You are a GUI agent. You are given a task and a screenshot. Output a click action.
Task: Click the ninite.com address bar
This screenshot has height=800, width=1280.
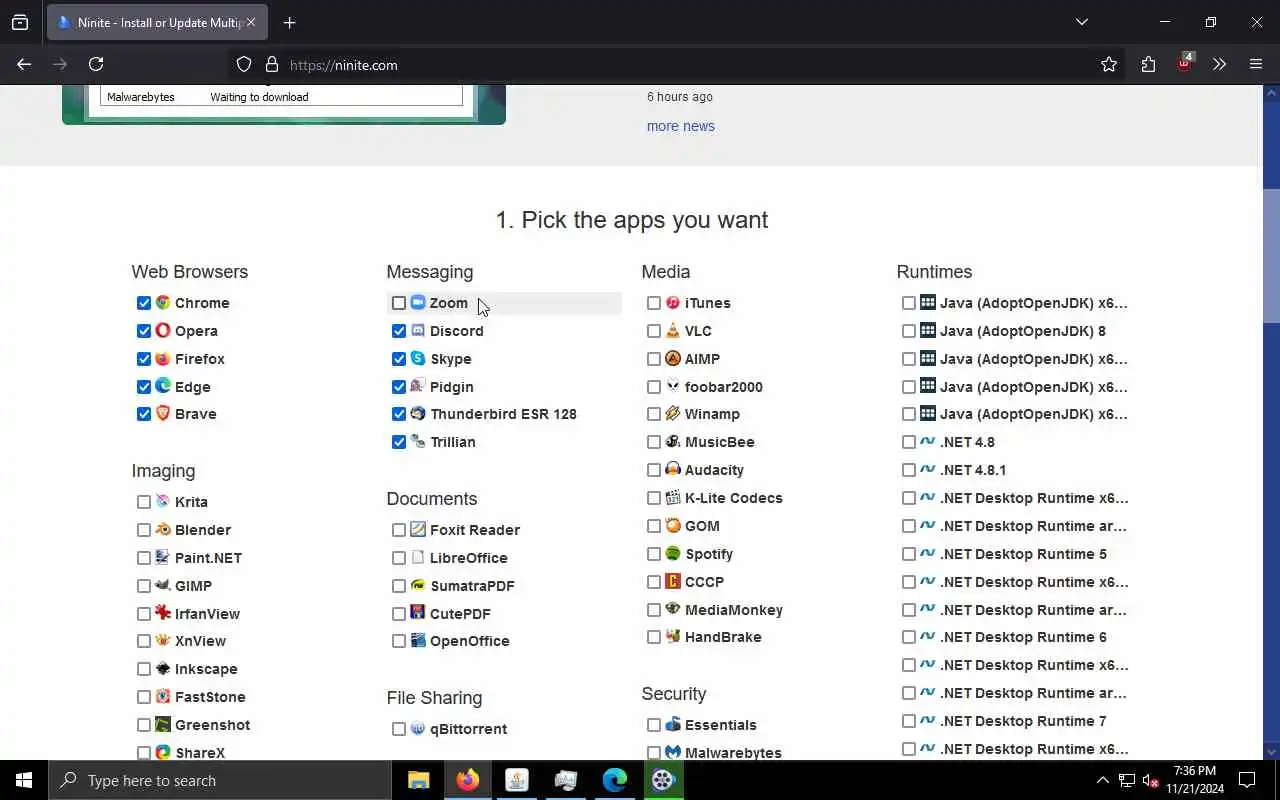pos(680,64)
